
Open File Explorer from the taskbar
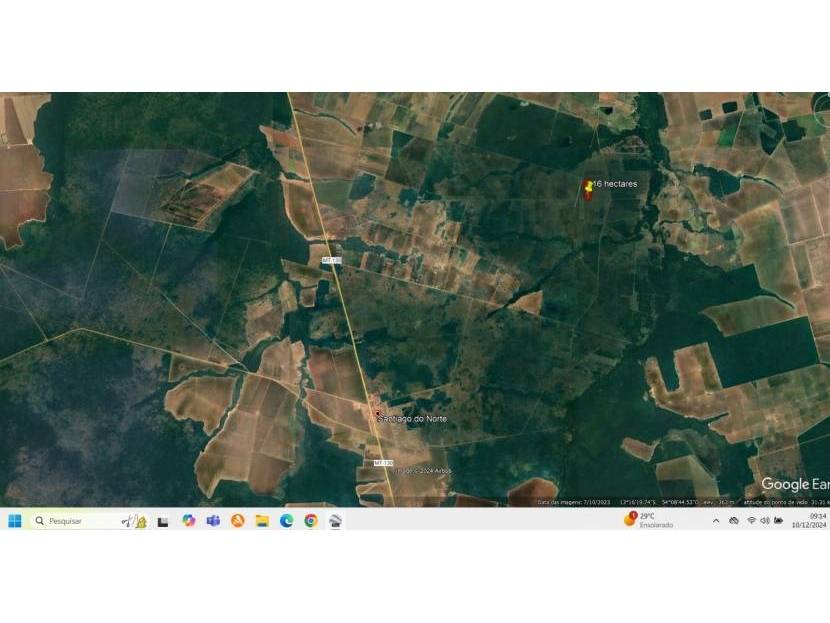(x=262, y=521)
